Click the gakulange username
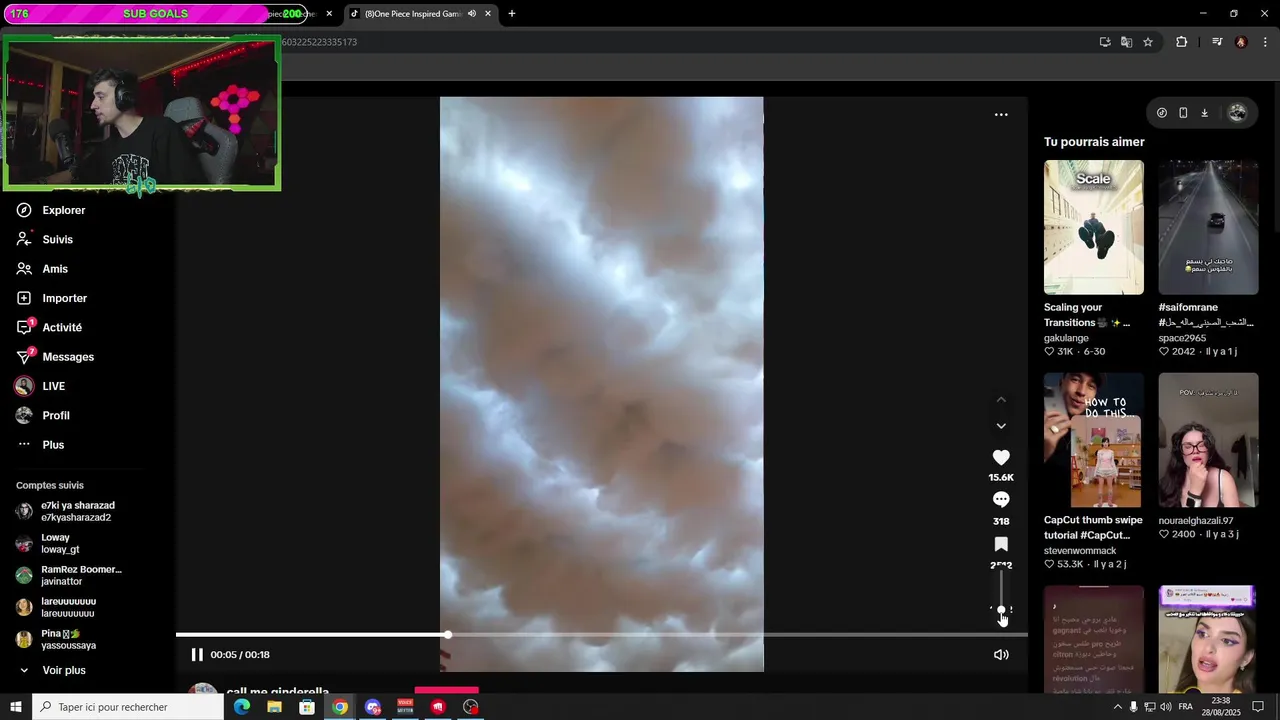 tap(1066, 338)
